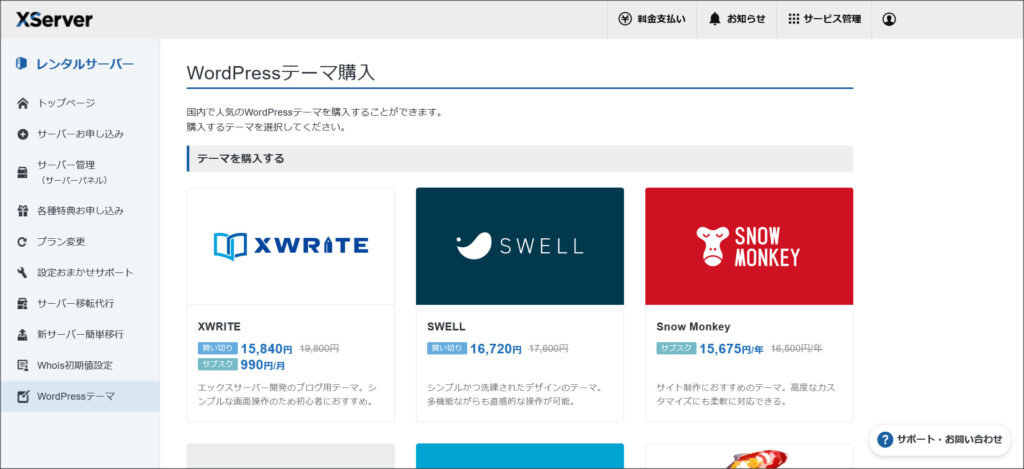Screen dimensions: 1024x469
Task: Click the 買い切り badge on SWELL card
Action: coord(447,349)
